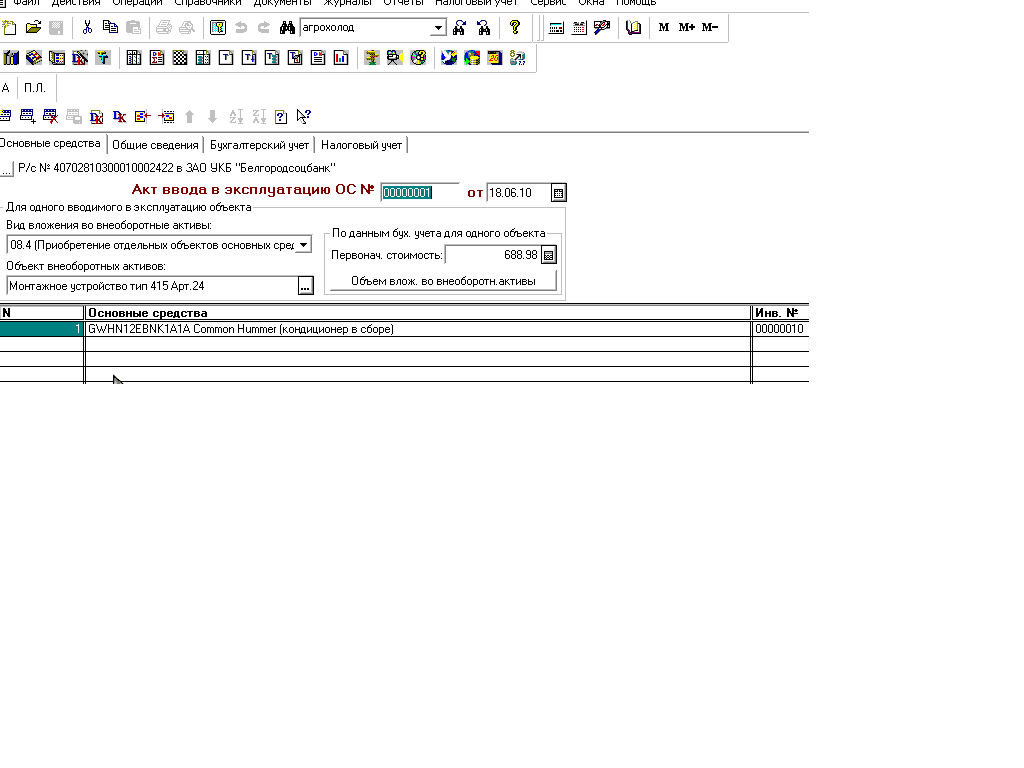The height and width of the screenshot is (768, 1024).
Task: Click the form with left arrow icon
Action: click(142, 116)
